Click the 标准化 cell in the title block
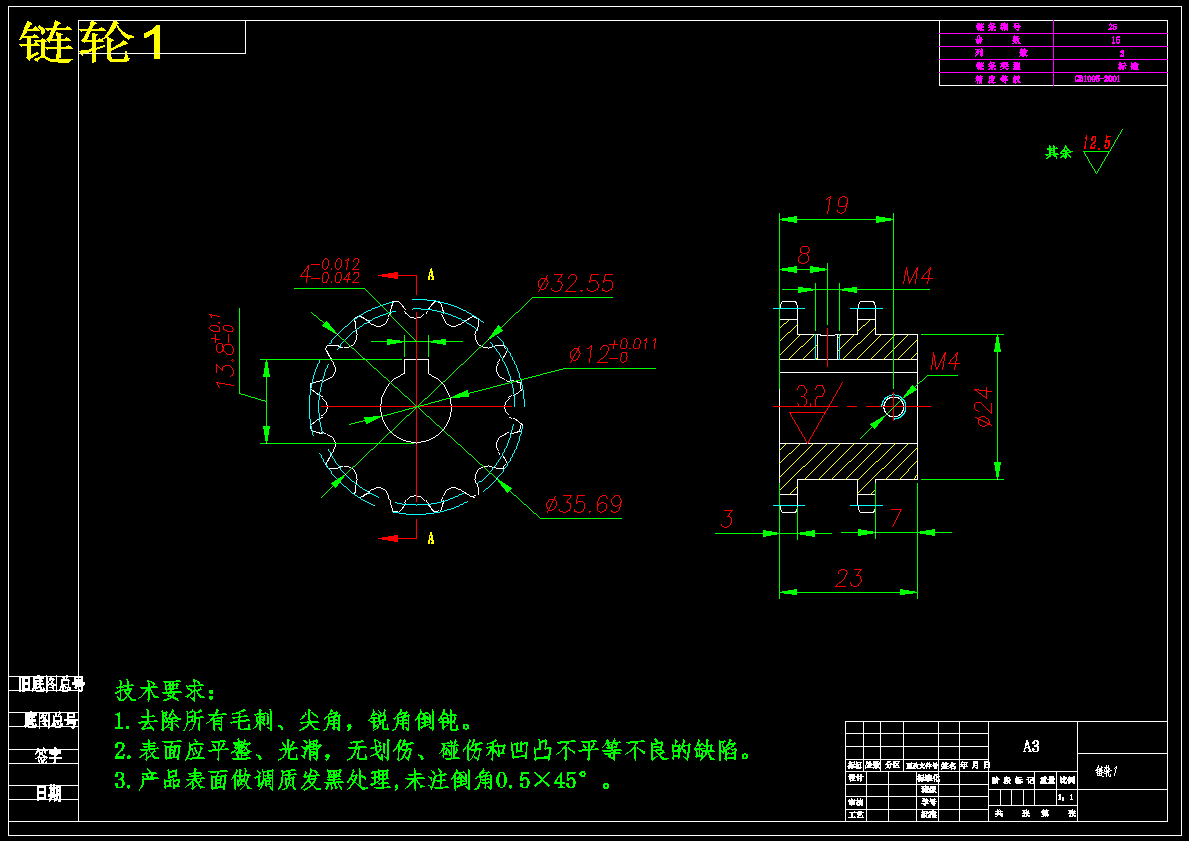 928,778
